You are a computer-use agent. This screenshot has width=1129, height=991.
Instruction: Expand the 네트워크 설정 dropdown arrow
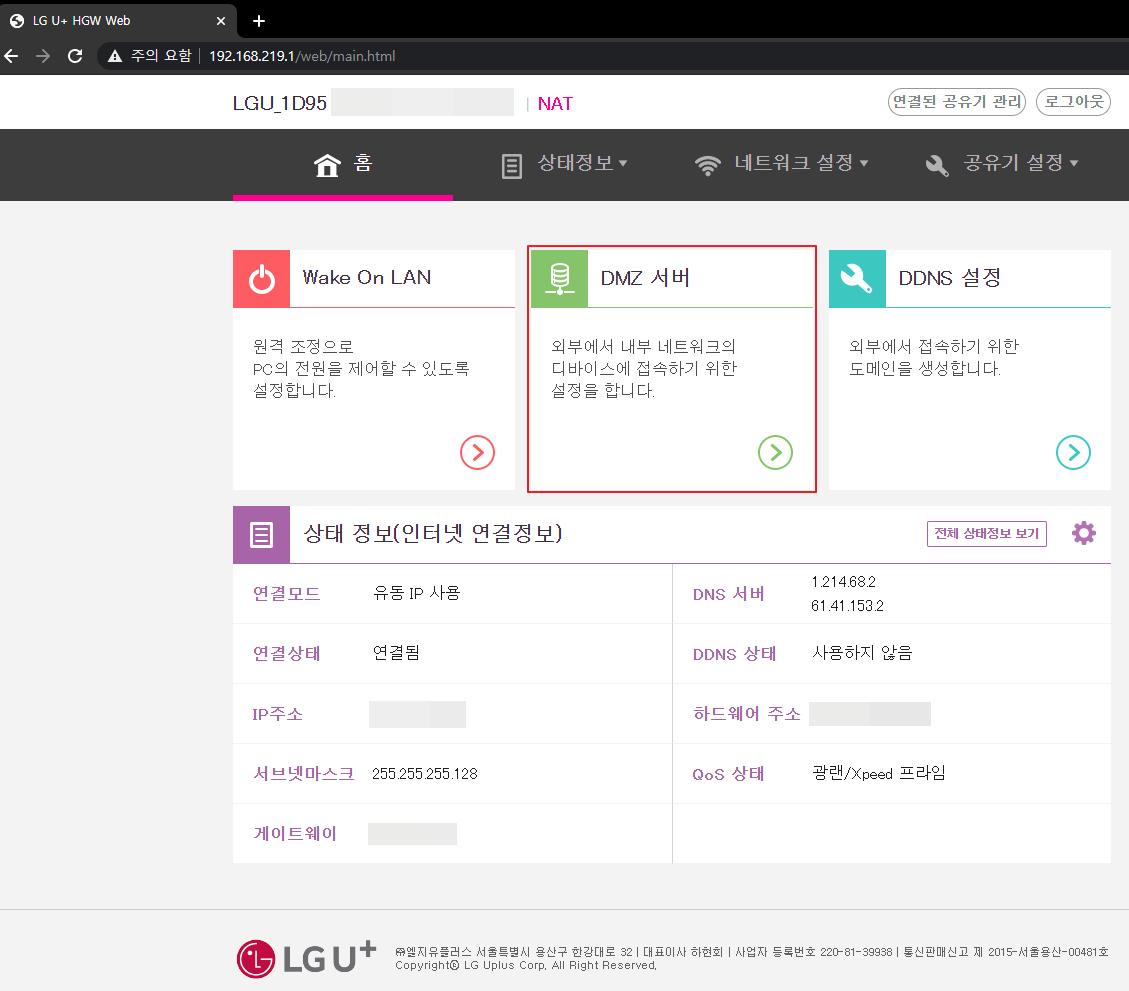863,163
